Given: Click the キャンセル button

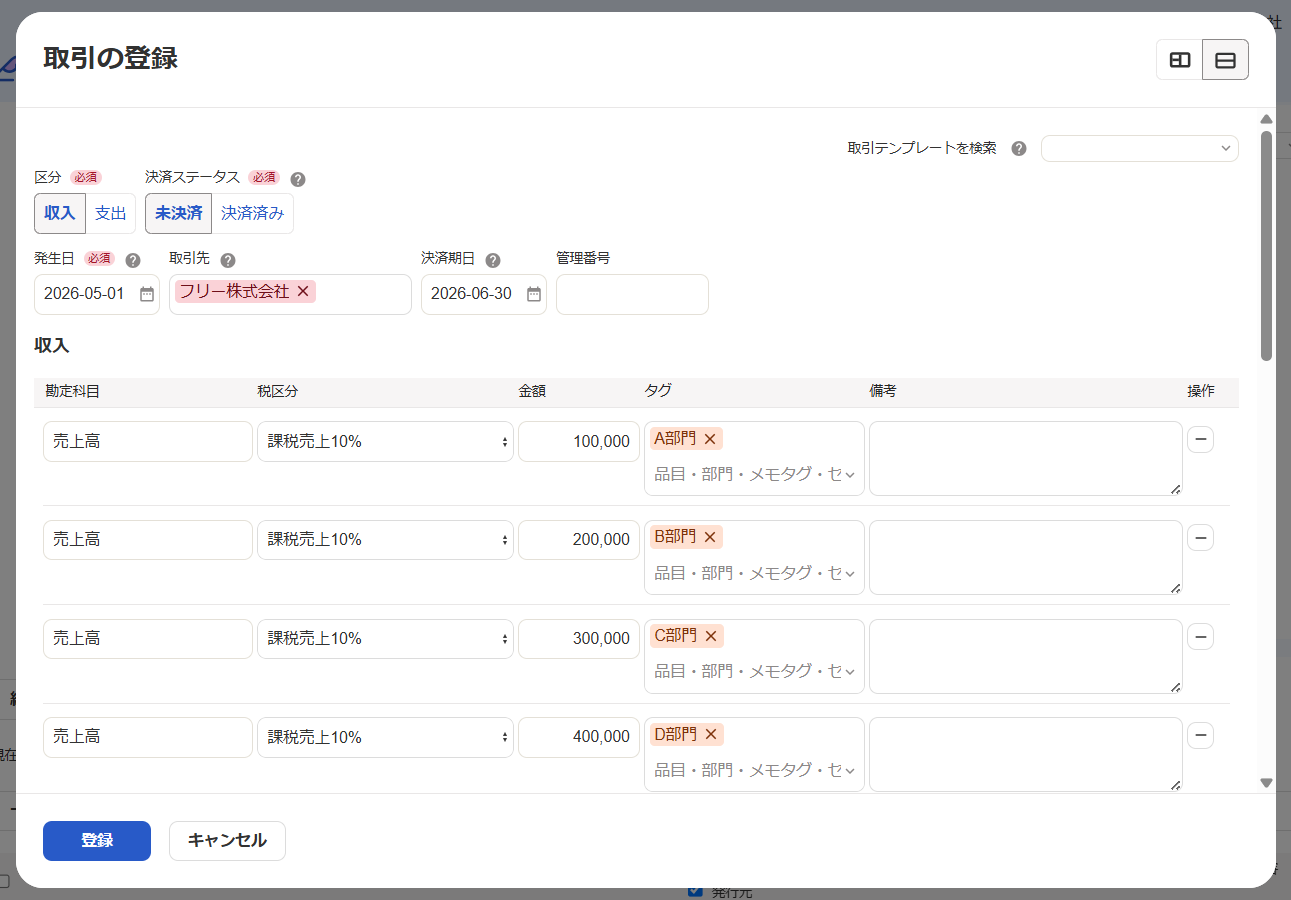Looking at the screenshot, I should click(x=227, y=841).
